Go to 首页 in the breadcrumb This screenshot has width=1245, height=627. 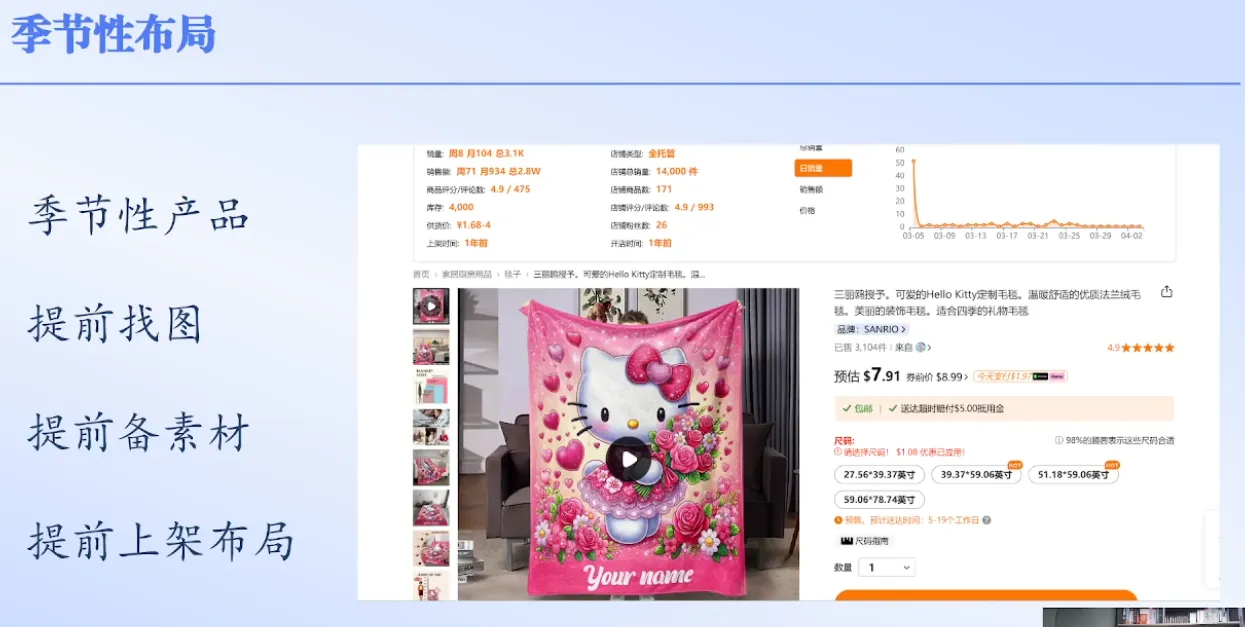tap(421, 274)
